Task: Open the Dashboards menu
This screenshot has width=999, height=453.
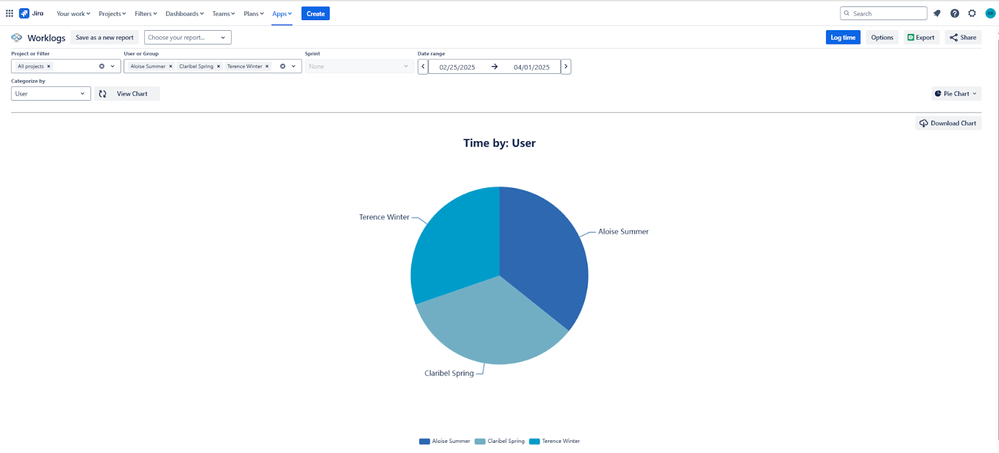Action: point(184,13)
